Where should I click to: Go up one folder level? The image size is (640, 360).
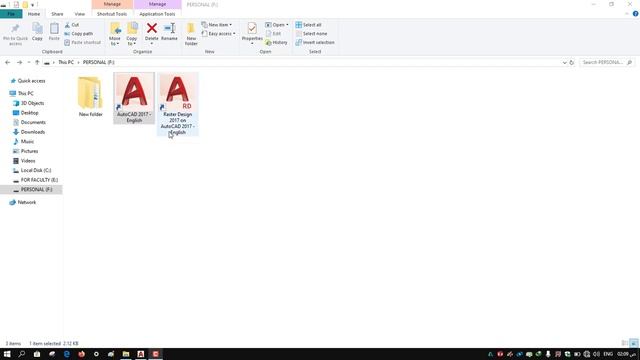click(37, 62)
